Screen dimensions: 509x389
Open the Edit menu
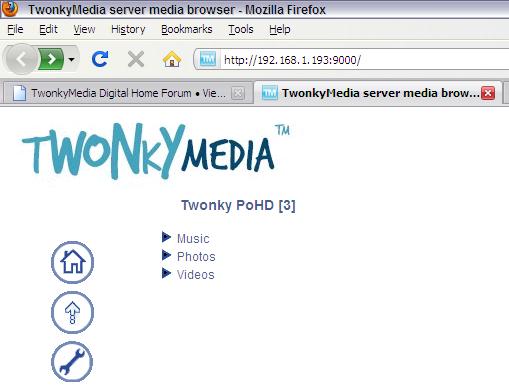click(48, 29)
